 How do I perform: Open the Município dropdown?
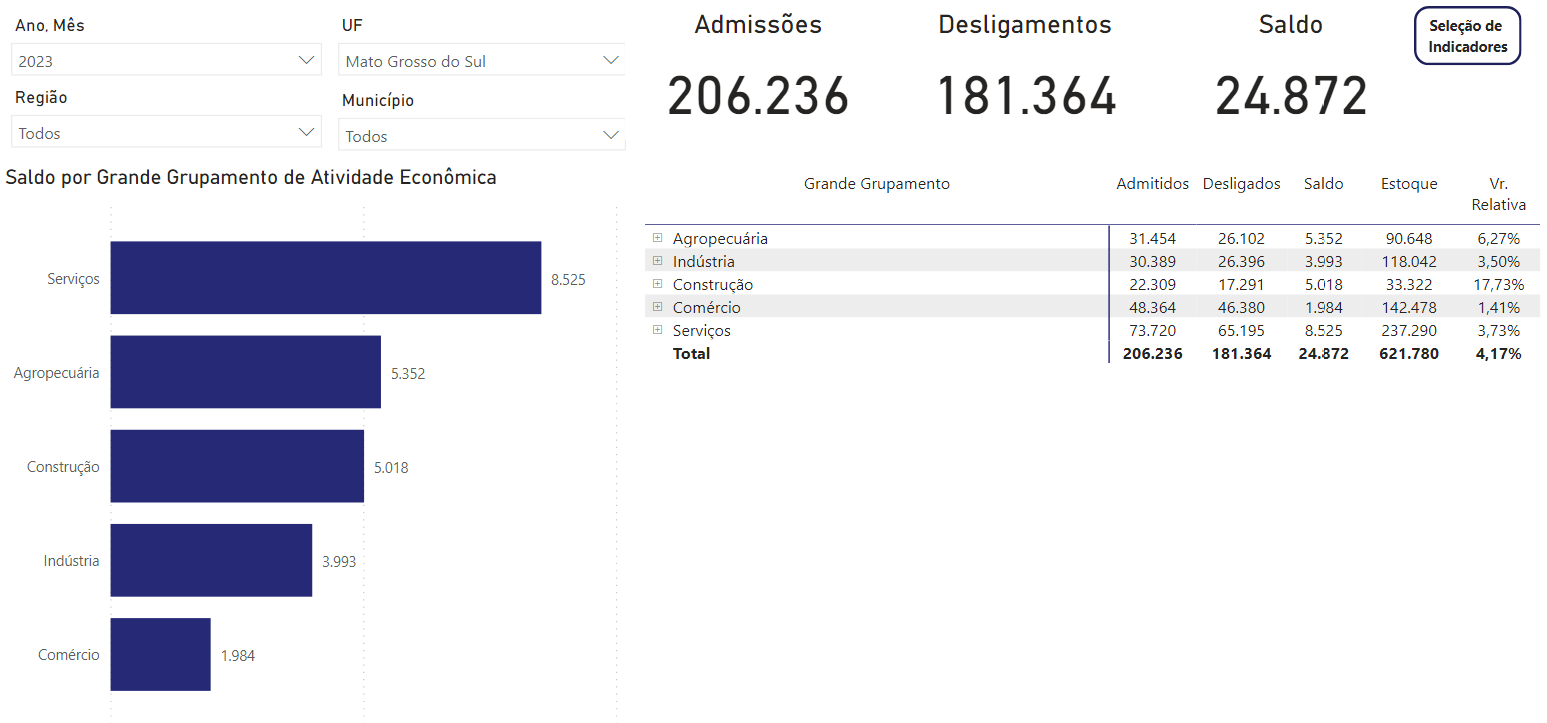[x=481, y=136]
